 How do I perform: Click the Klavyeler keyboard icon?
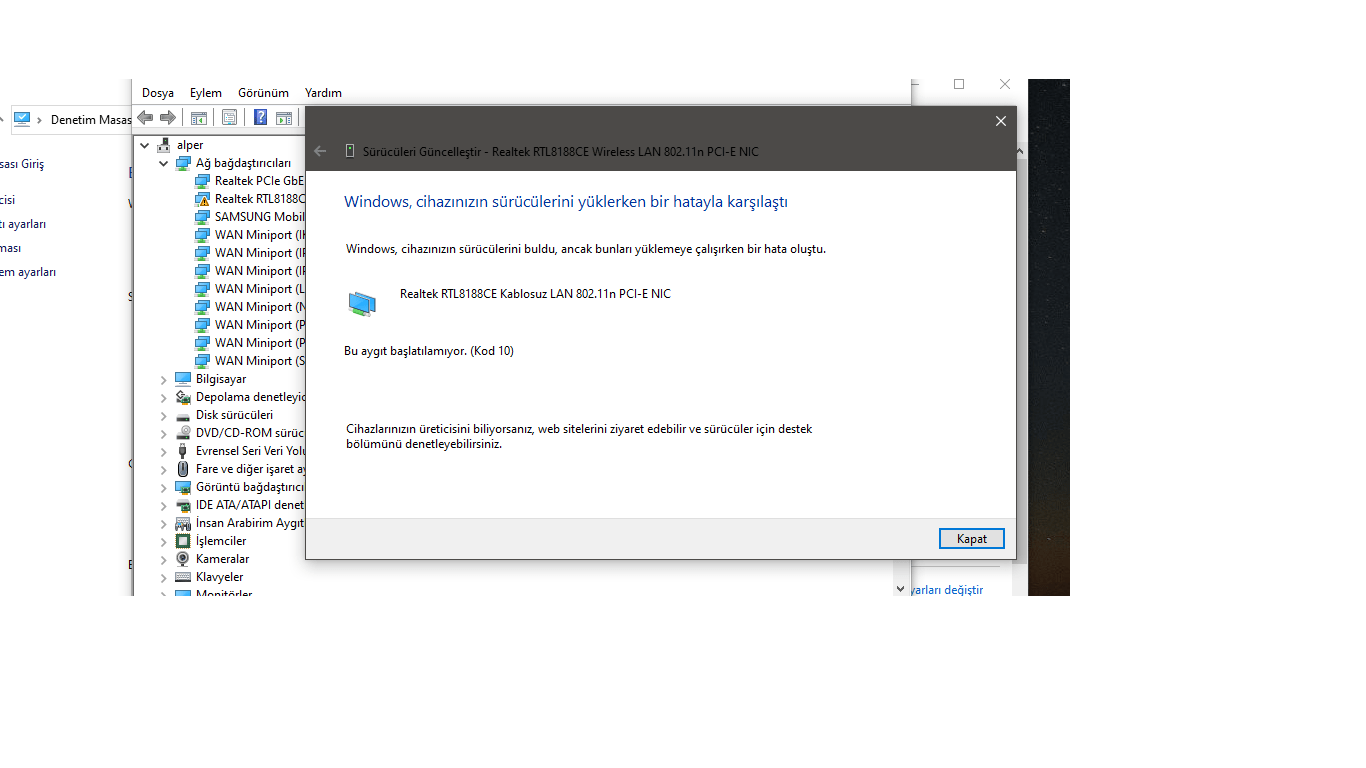(x=183, y=577)
